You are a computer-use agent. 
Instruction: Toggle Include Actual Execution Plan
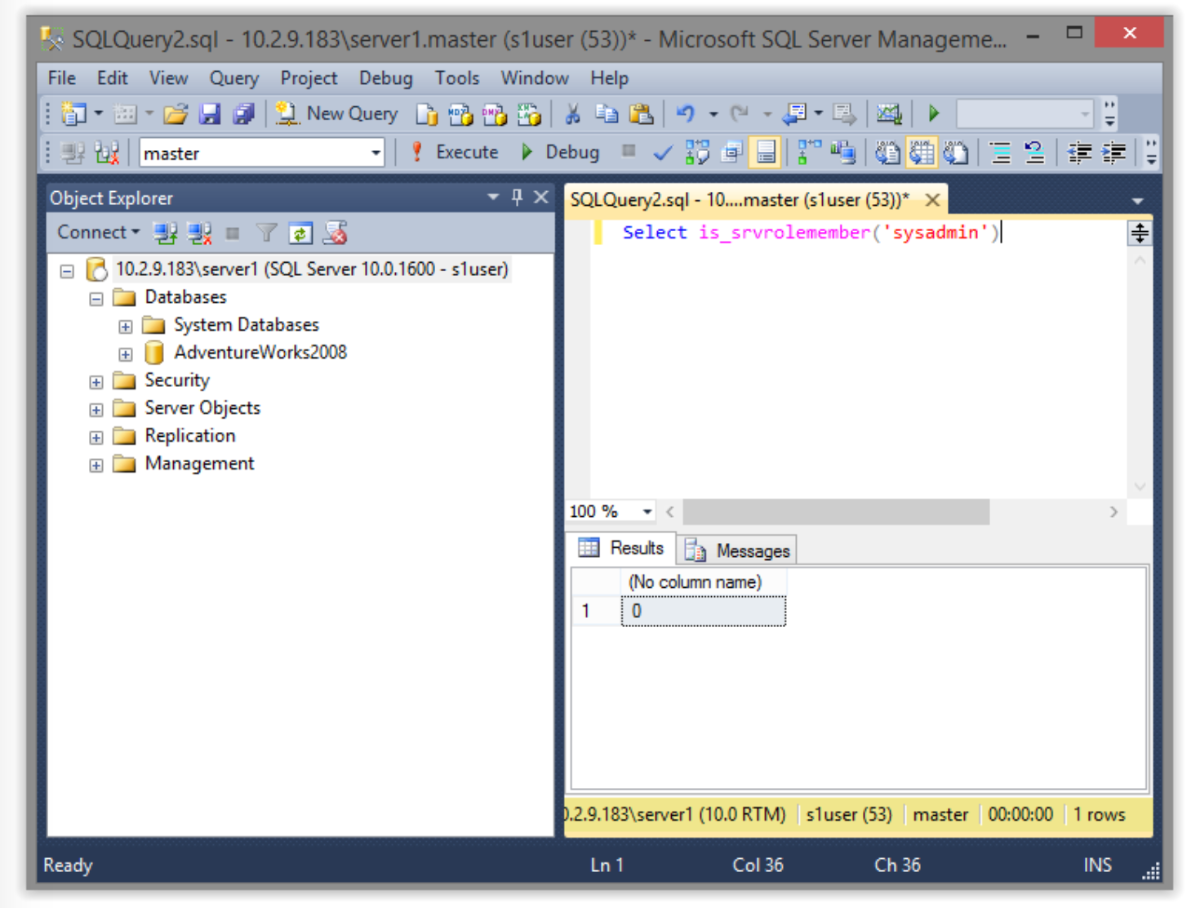(x=809, y=152)
